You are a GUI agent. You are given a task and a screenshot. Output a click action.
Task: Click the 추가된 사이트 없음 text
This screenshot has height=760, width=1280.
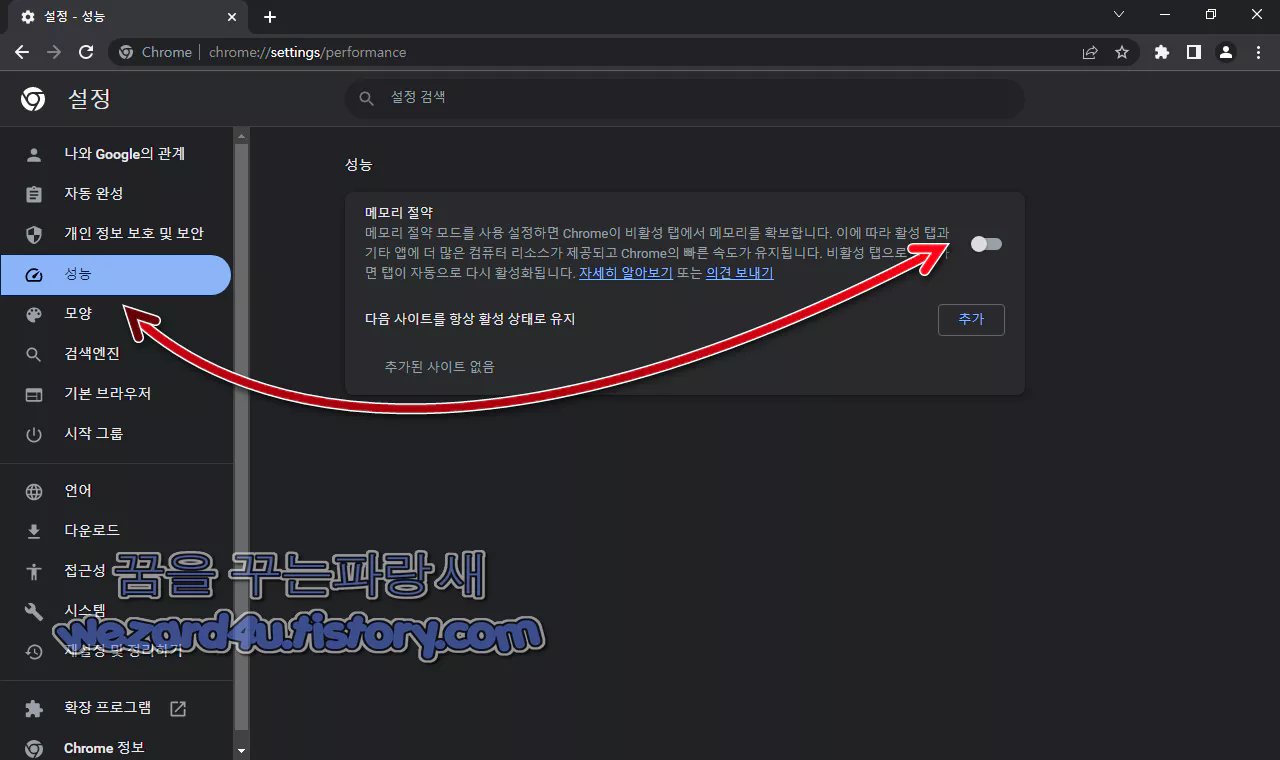click(439, 367)
